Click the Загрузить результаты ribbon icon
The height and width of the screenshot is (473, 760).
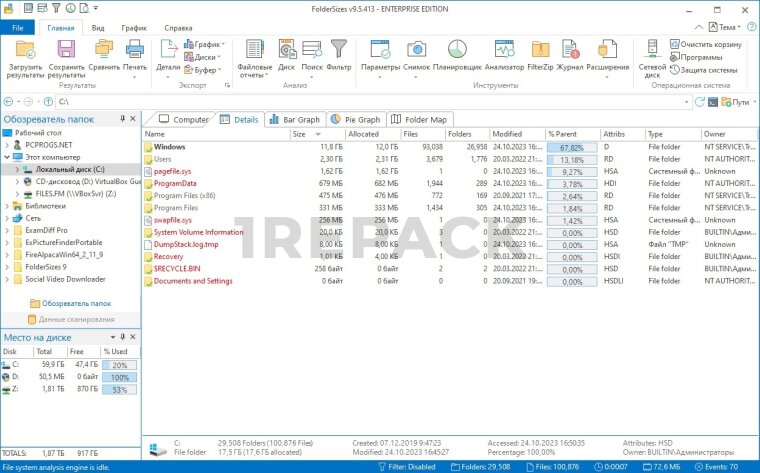[25, 52]
